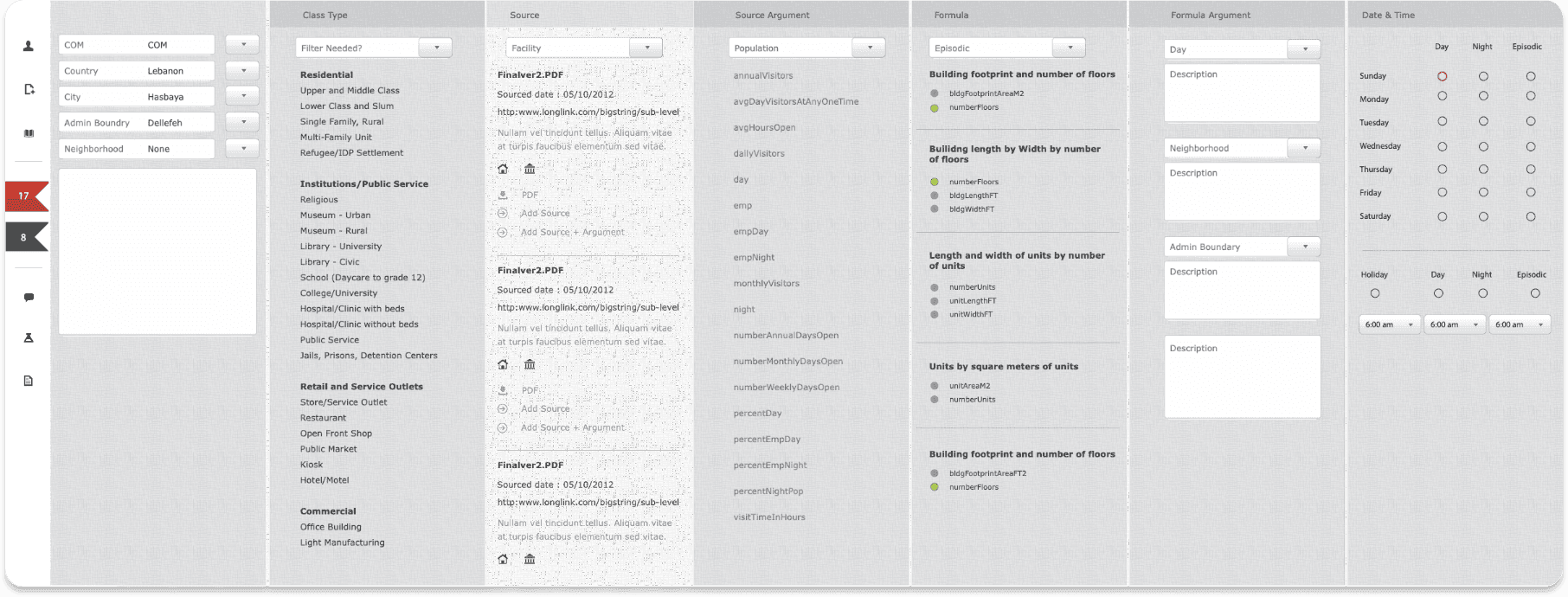
Task: Select Hospital/Clinic with beds class type
Action: (352, 308)
